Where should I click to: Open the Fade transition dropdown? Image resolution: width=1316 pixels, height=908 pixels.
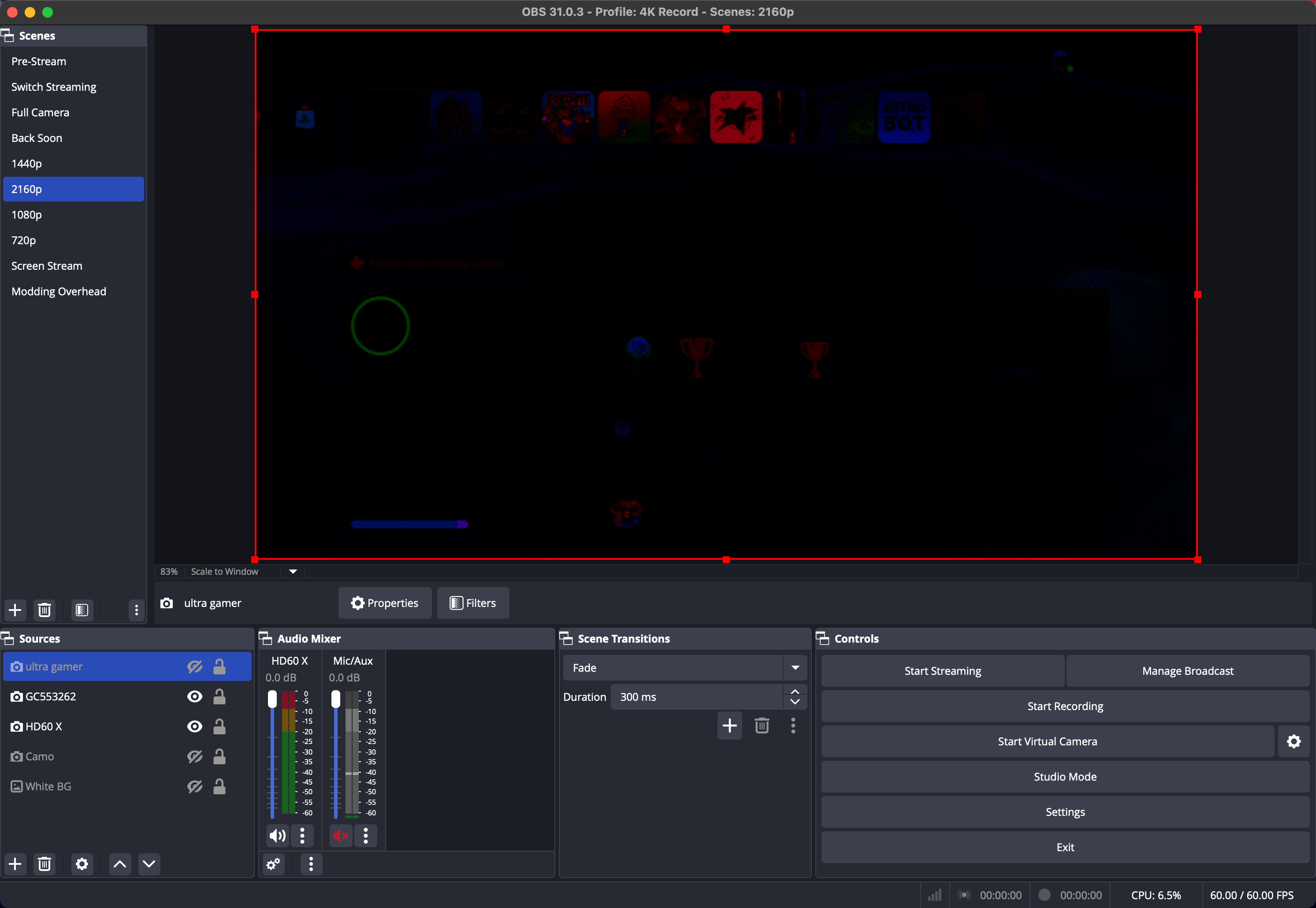click(795, 667)
